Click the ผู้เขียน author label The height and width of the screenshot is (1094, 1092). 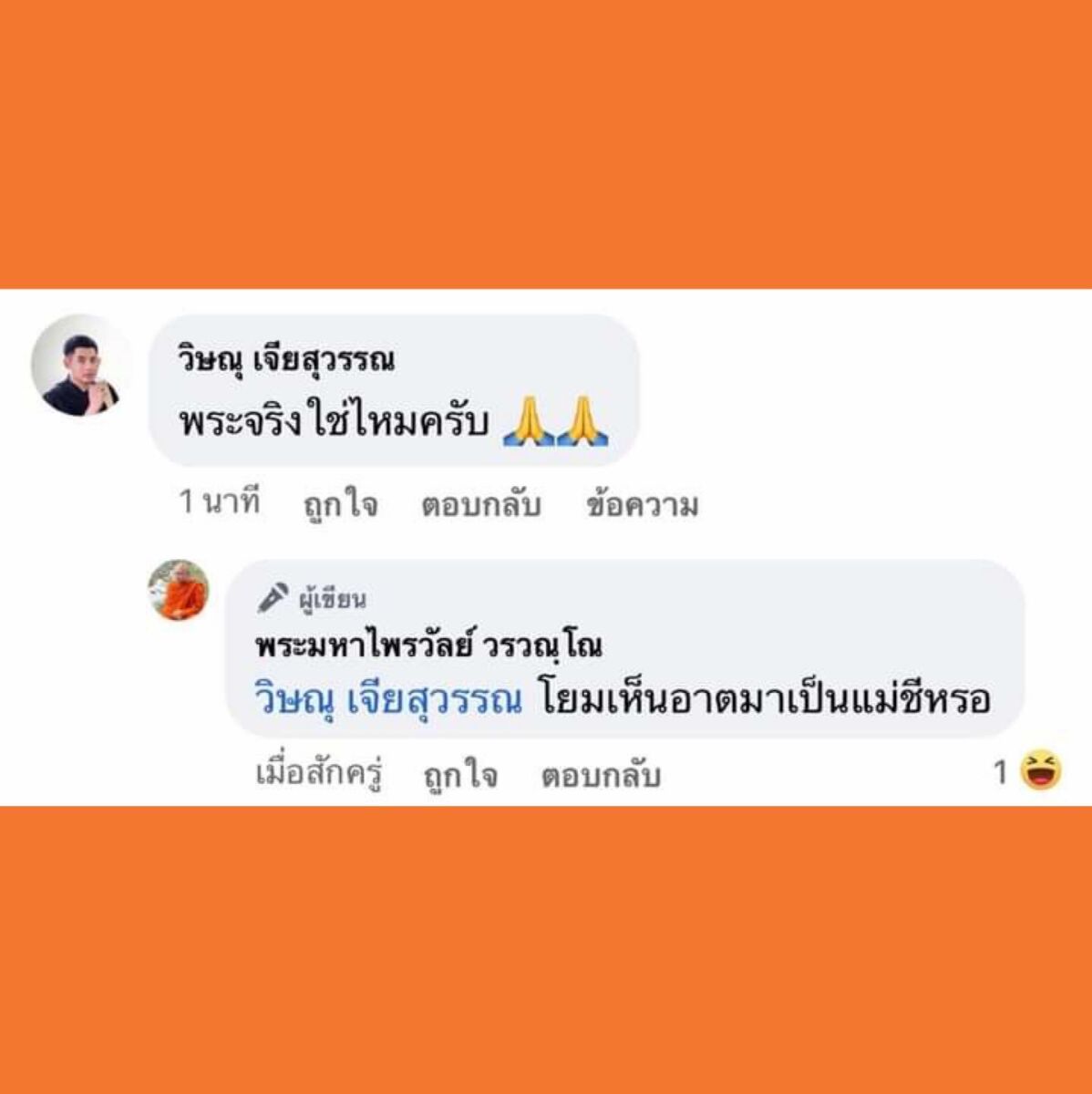[333, 599]
